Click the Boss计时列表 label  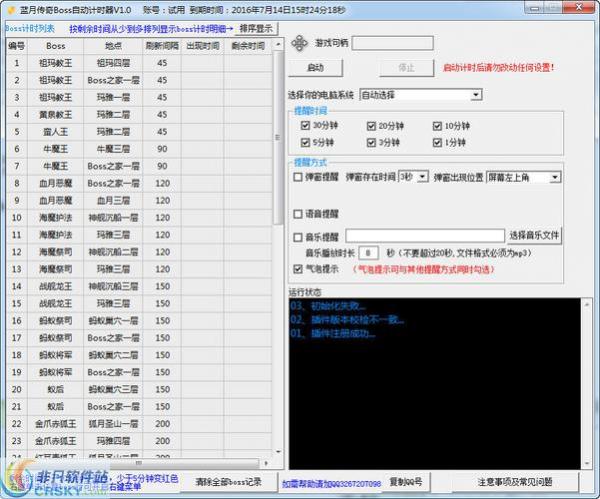[29, 28]
